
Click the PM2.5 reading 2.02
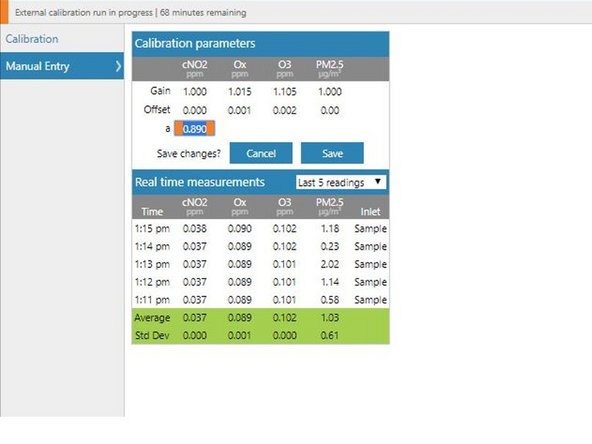coord(330,264)
